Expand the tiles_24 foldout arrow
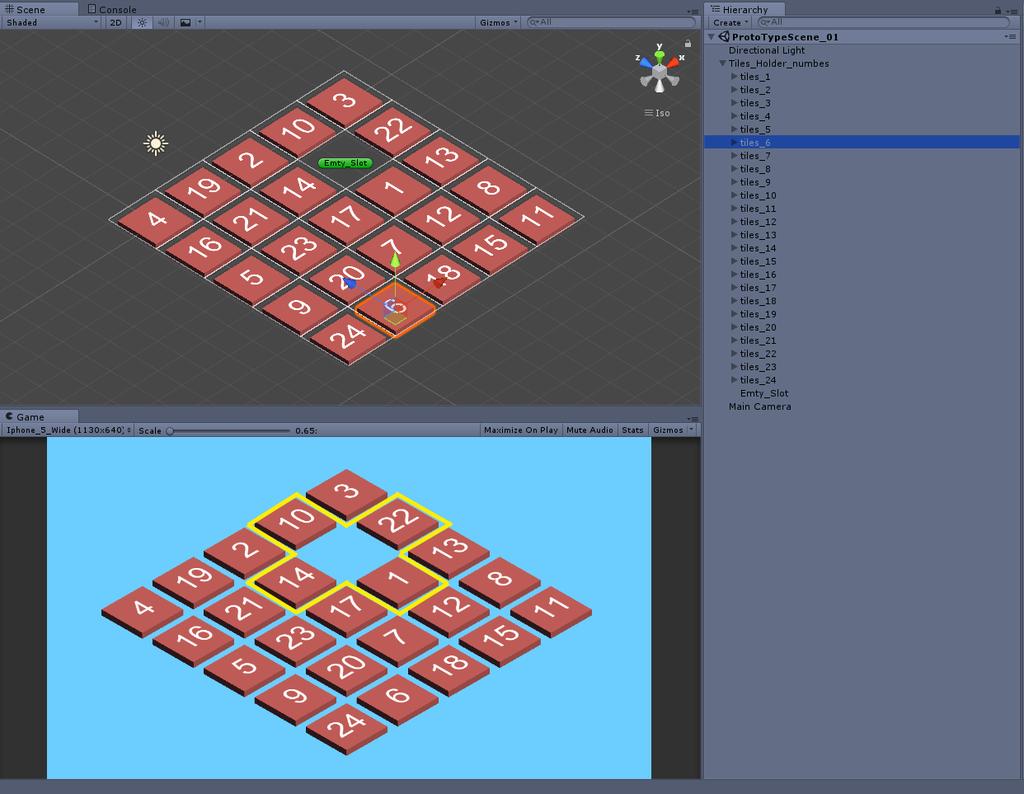Viewport: 1024px width, 794px height. (x=734, y=379)
